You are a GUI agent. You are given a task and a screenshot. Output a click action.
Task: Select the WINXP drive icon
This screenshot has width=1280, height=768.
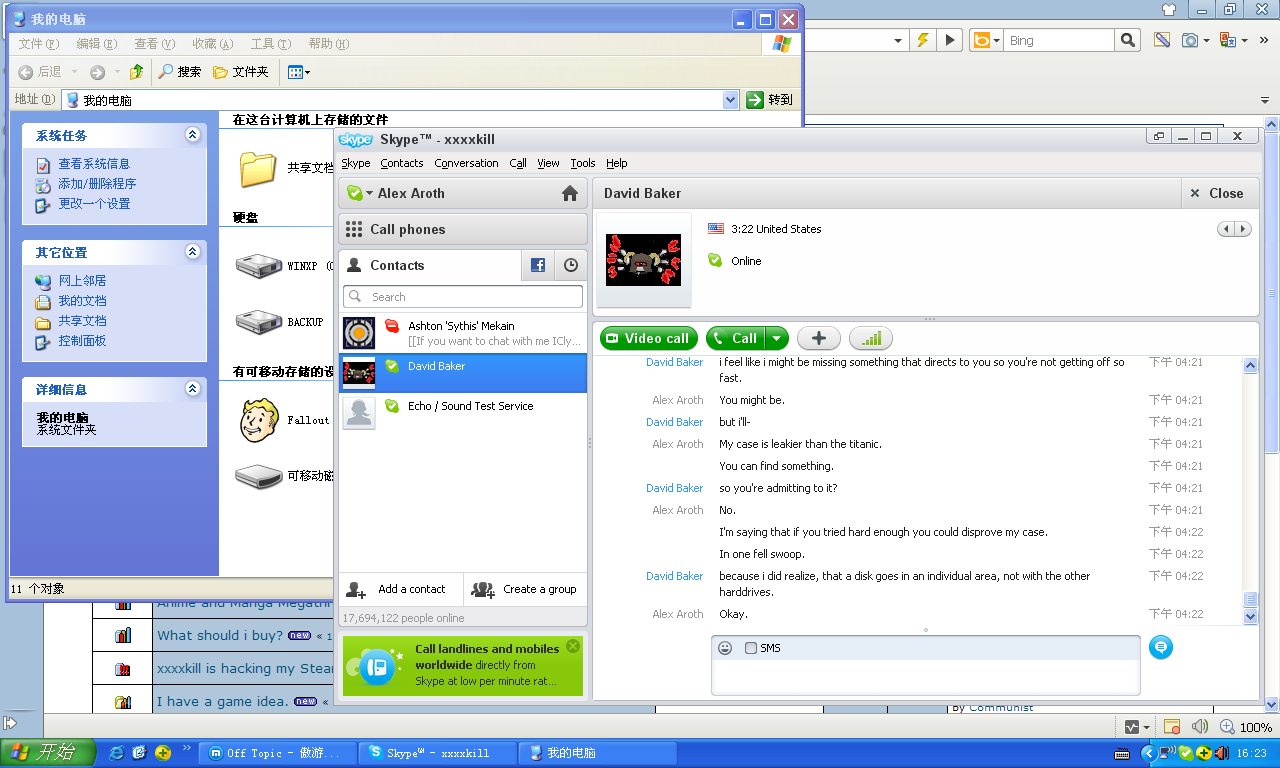click(x=259, y=265)
